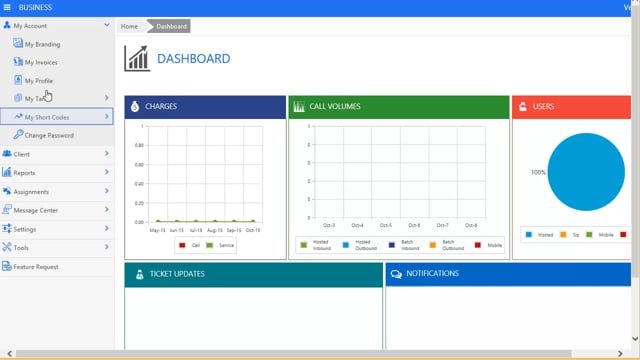Toggle green Service legend swatch in Charges
This screenshot has width=640, height=360.
click(x=210, y=245)
